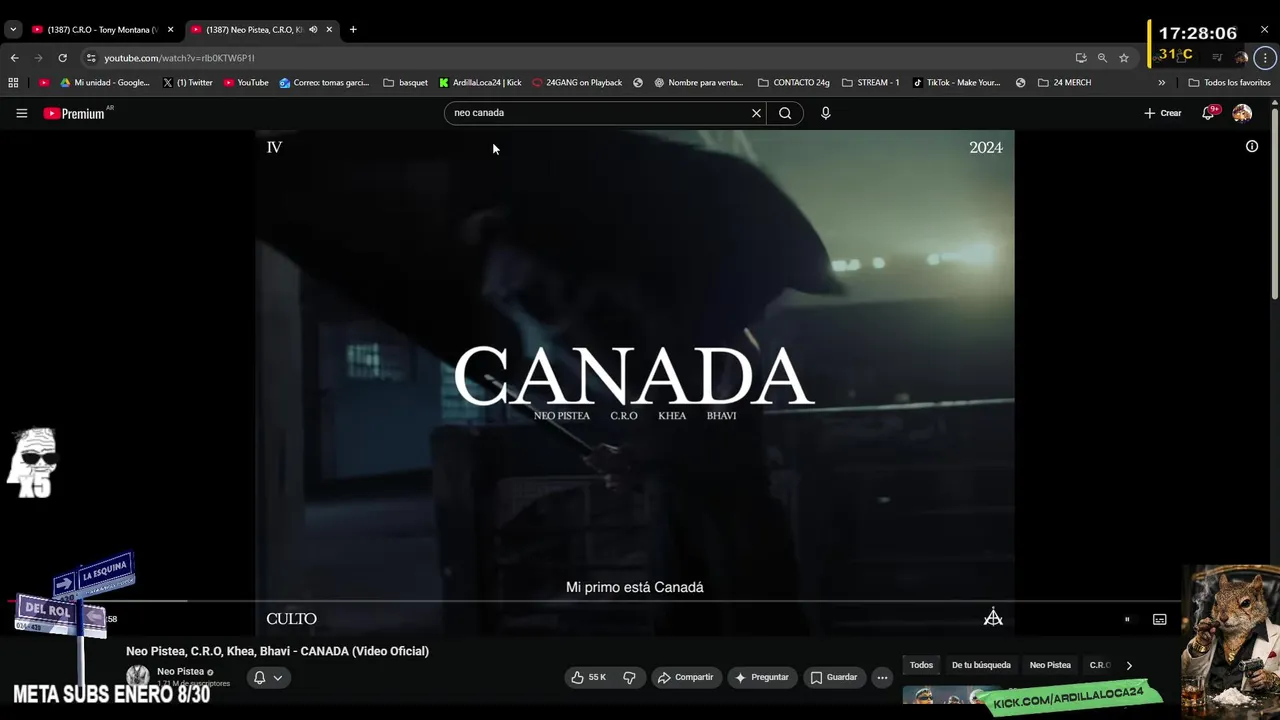Open Chrome three-dot menu
This screenshot has width=1280, height=720.
coord(1265,58)
